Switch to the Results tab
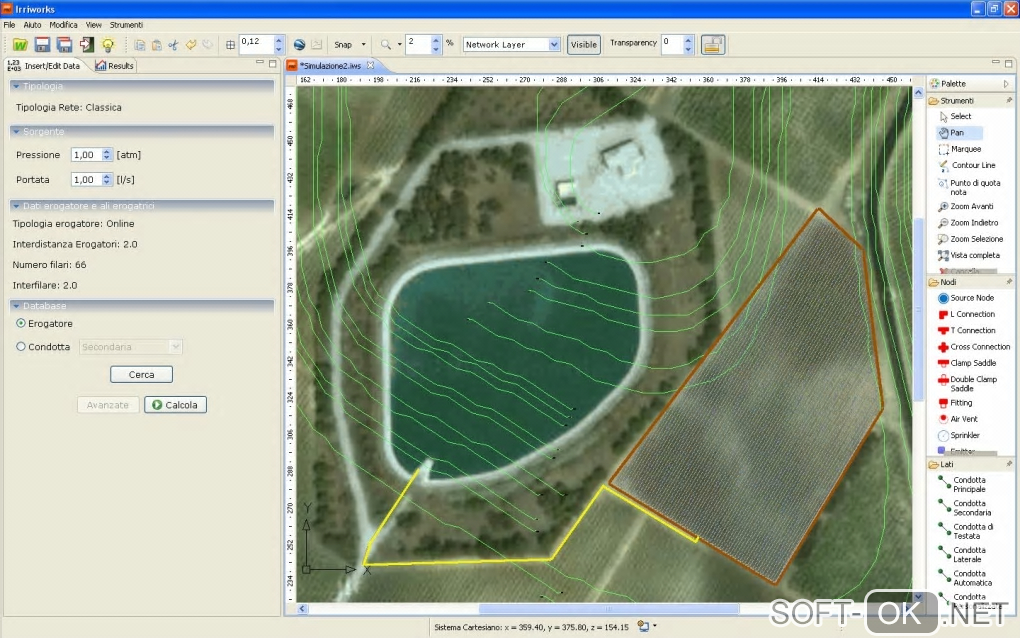This screenshot has height=638, width=1020. click(114, 66)
